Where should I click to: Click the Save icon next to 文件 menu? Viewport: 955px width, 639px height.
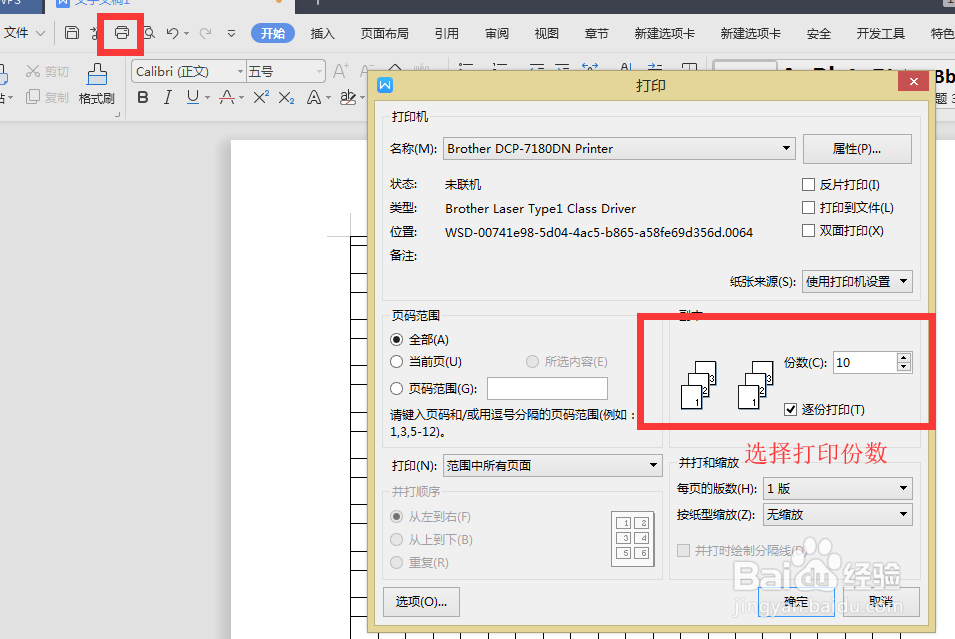pos(70,33)
